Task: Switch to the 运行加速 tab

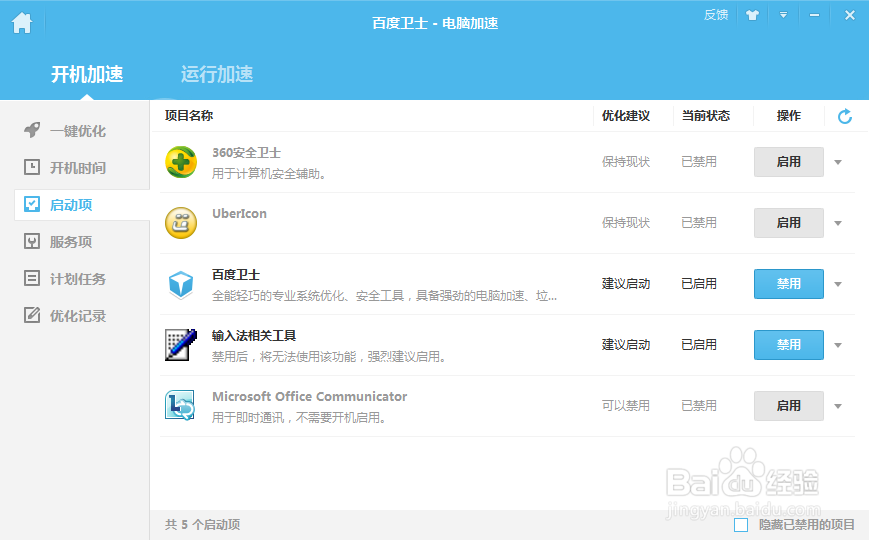Action: click(x=217, y=74)
